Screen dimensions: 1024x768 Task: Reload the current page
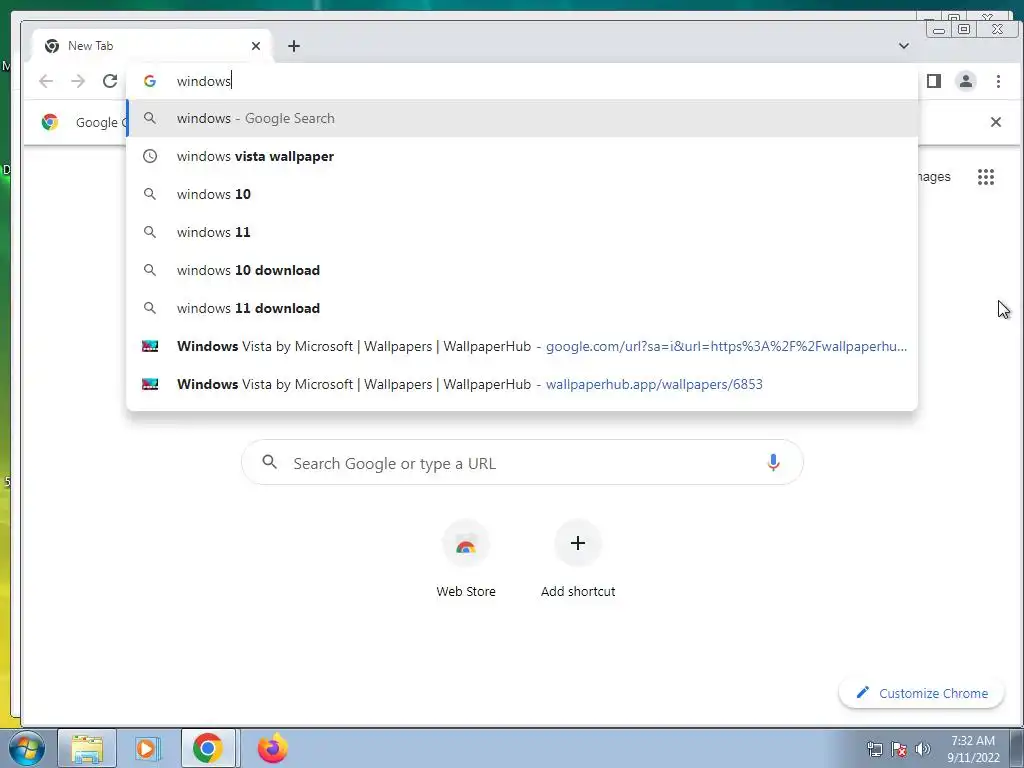point(110,81)
